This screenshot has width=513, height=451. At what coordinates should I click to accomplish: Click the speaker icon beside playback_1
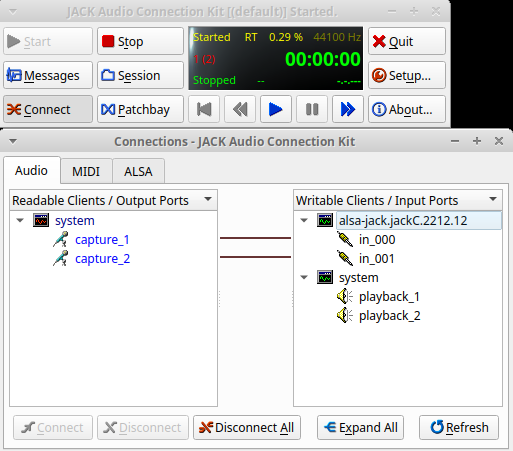tap(345, 296)
